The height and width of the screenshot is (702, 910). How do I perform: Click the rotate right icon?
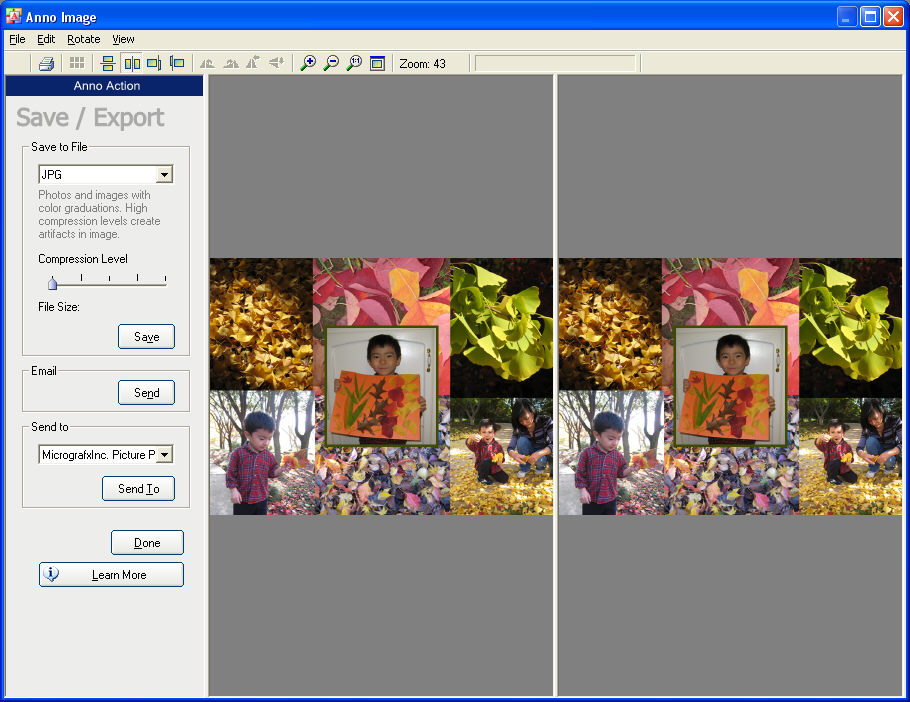pyautogui.click(x=231, y=63)
